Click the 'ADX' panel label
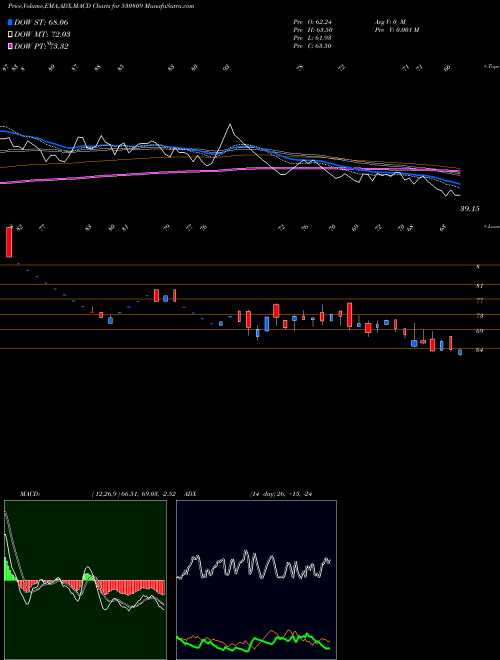This screenshot has height=660, width=500. [x=190, y=494]
